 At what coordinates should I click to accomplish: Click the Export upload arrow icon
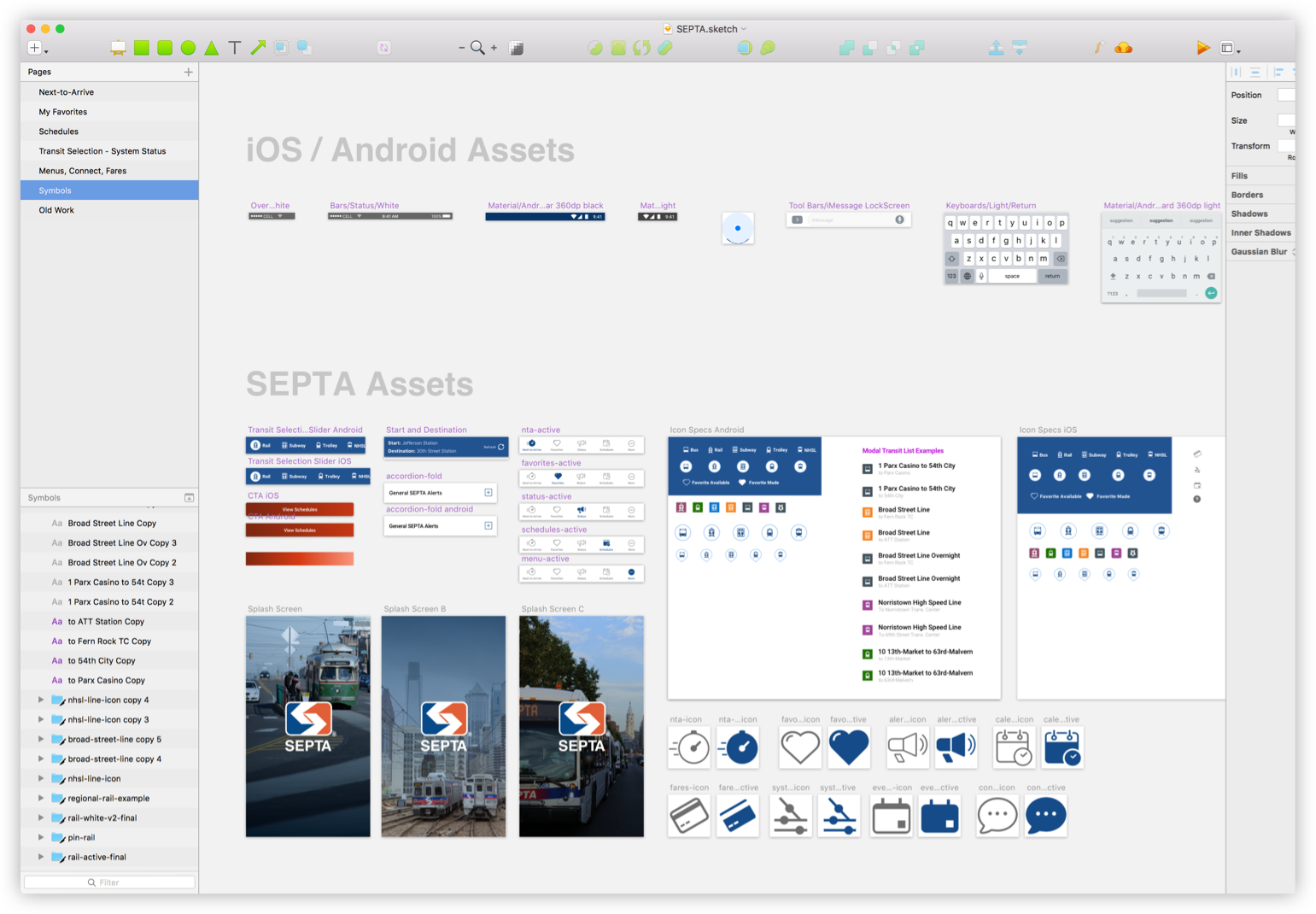[996, 48]
